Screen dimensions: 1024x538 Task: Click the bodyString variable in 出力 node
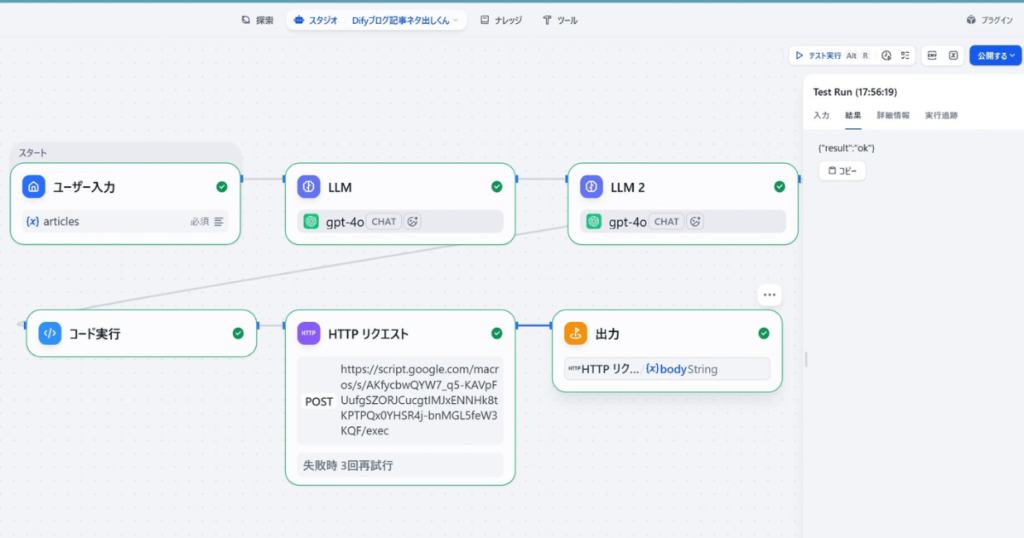click(682, 370)
